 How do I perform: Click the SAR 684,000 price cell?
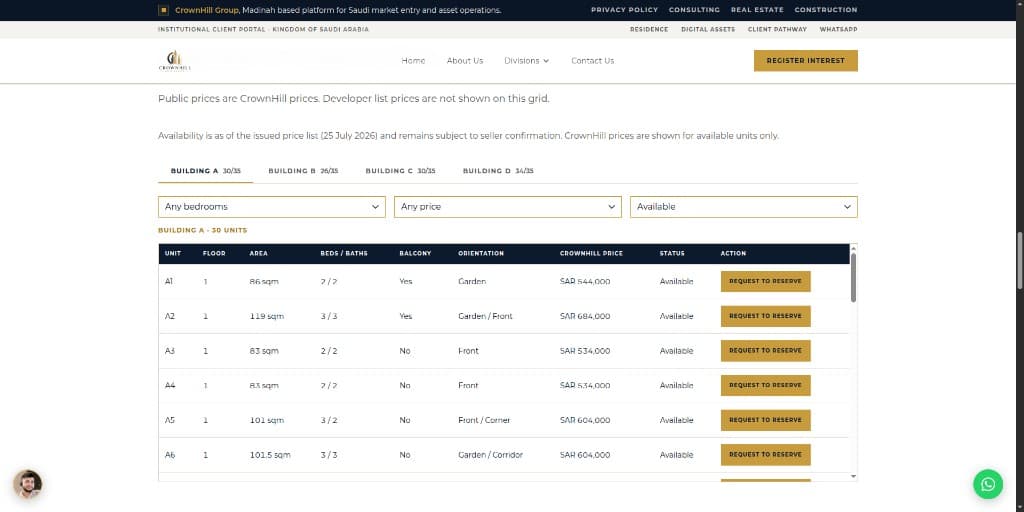point(585,316)
